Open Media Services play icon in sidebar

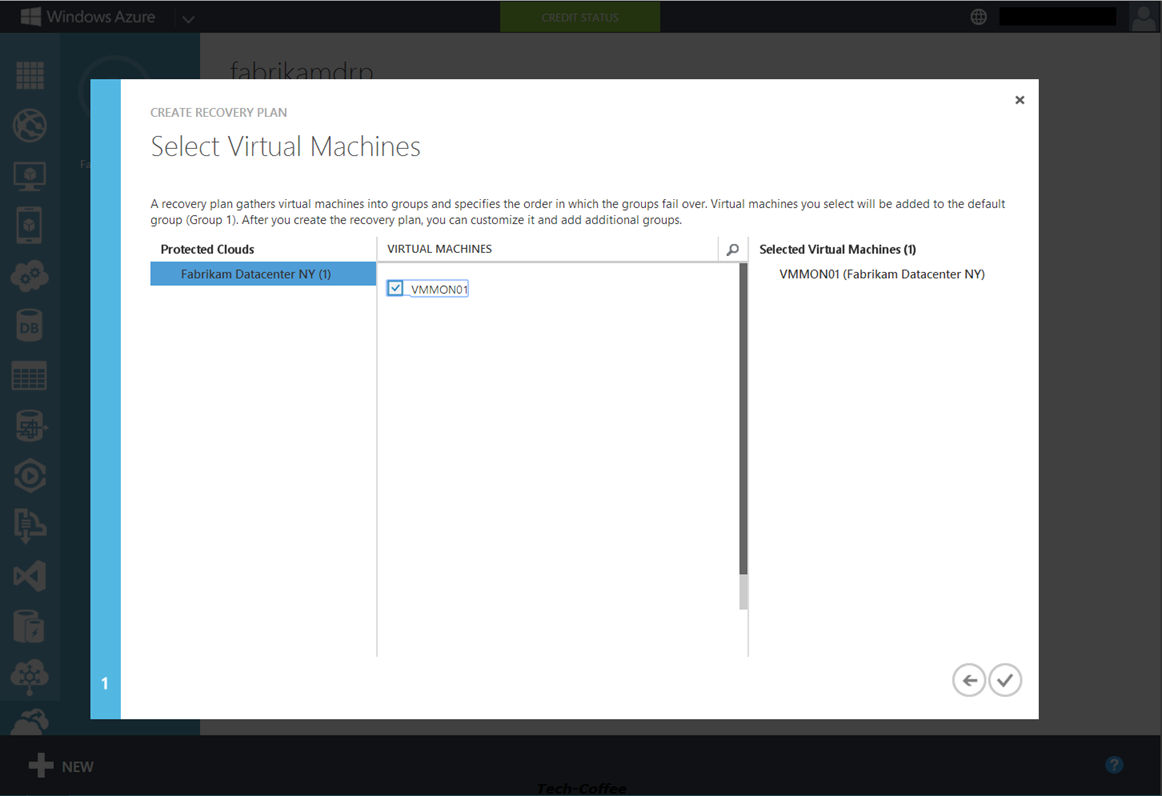(x=30, y=476)
